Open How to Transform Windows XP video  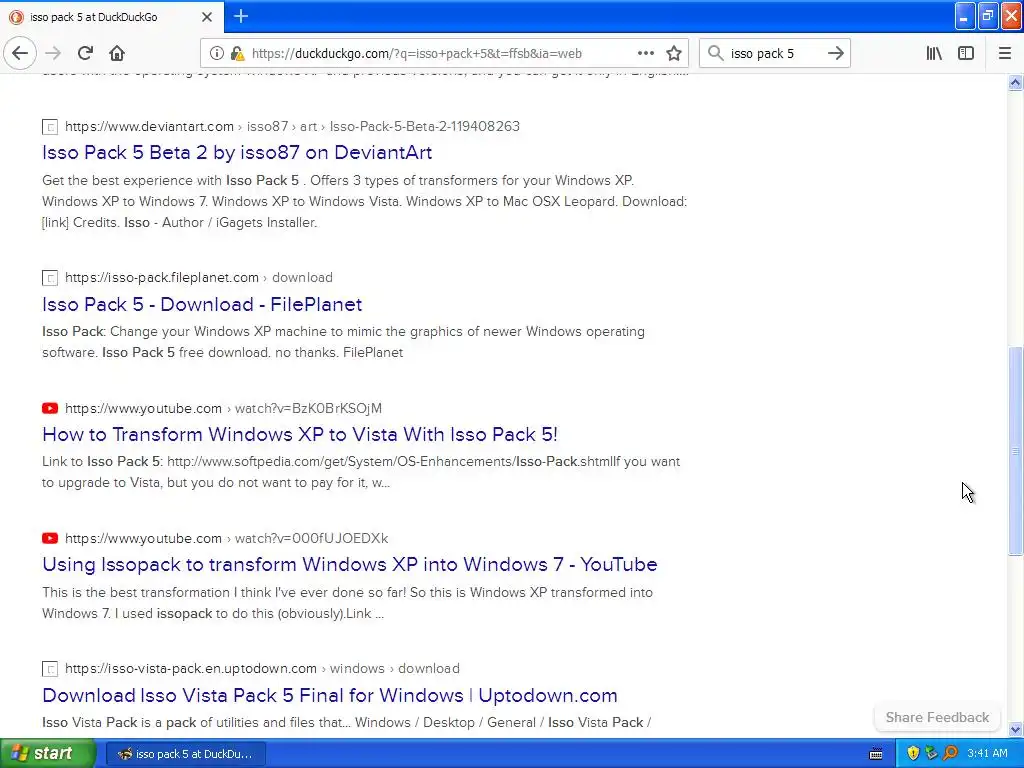click(300, 434)
